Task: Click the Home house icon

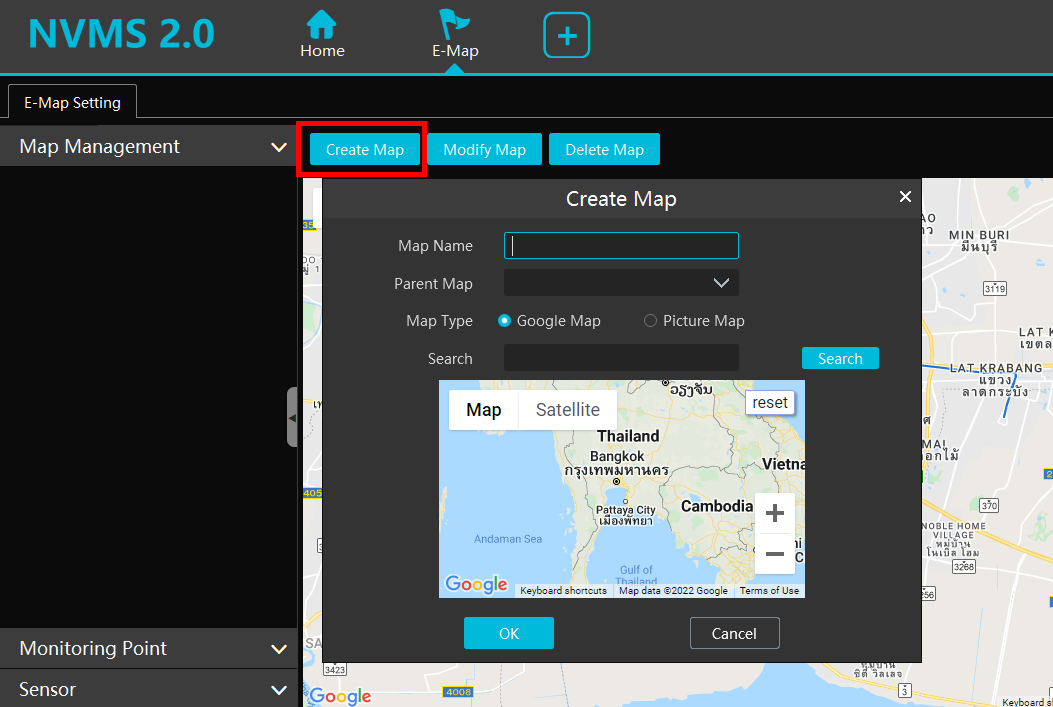Action: pos(321,25)
